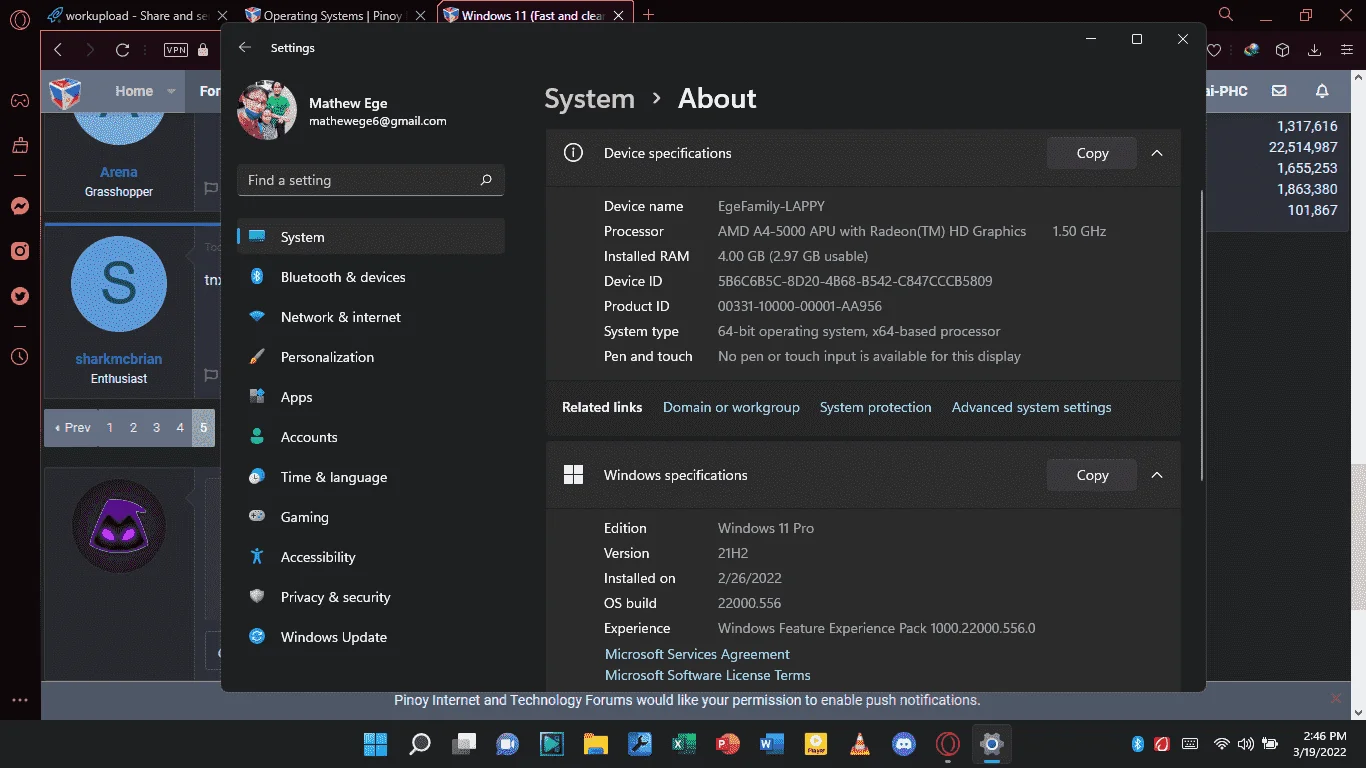Select the System category in Settings
The image size is (1366, 768).
tap(371, 237)
